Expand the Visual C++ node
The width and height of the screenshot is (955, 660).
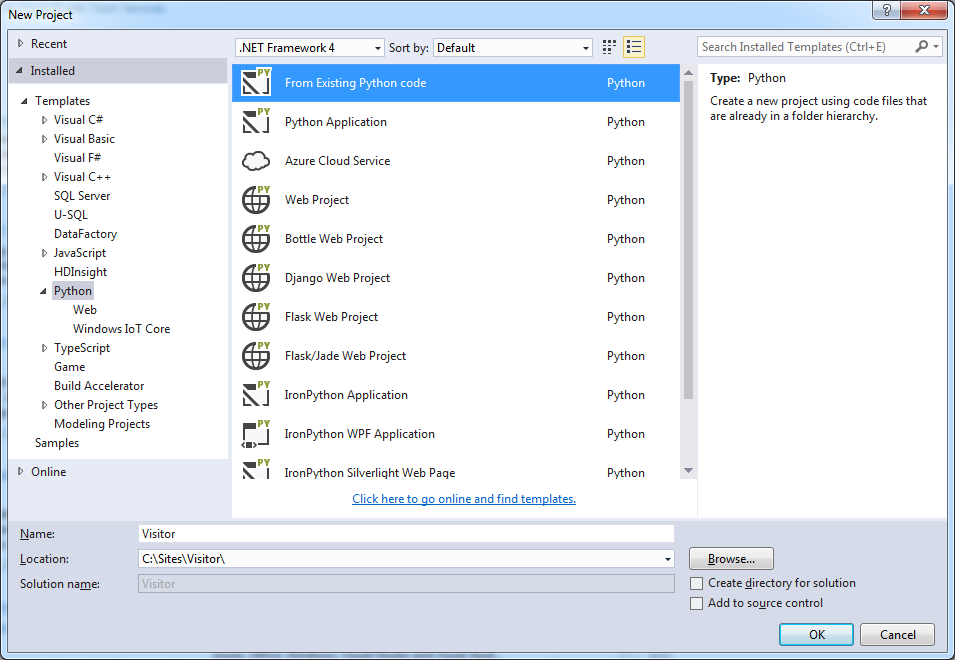(44, 177)
